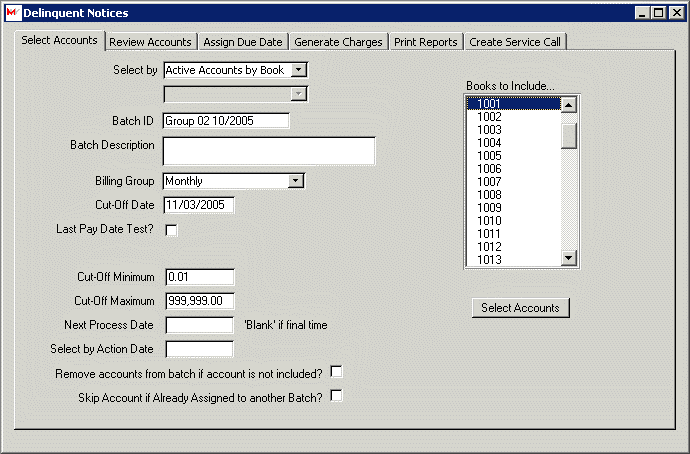Focus the Next Process Date field
Screen dimensions: 690x454
[x=199, y=325]
